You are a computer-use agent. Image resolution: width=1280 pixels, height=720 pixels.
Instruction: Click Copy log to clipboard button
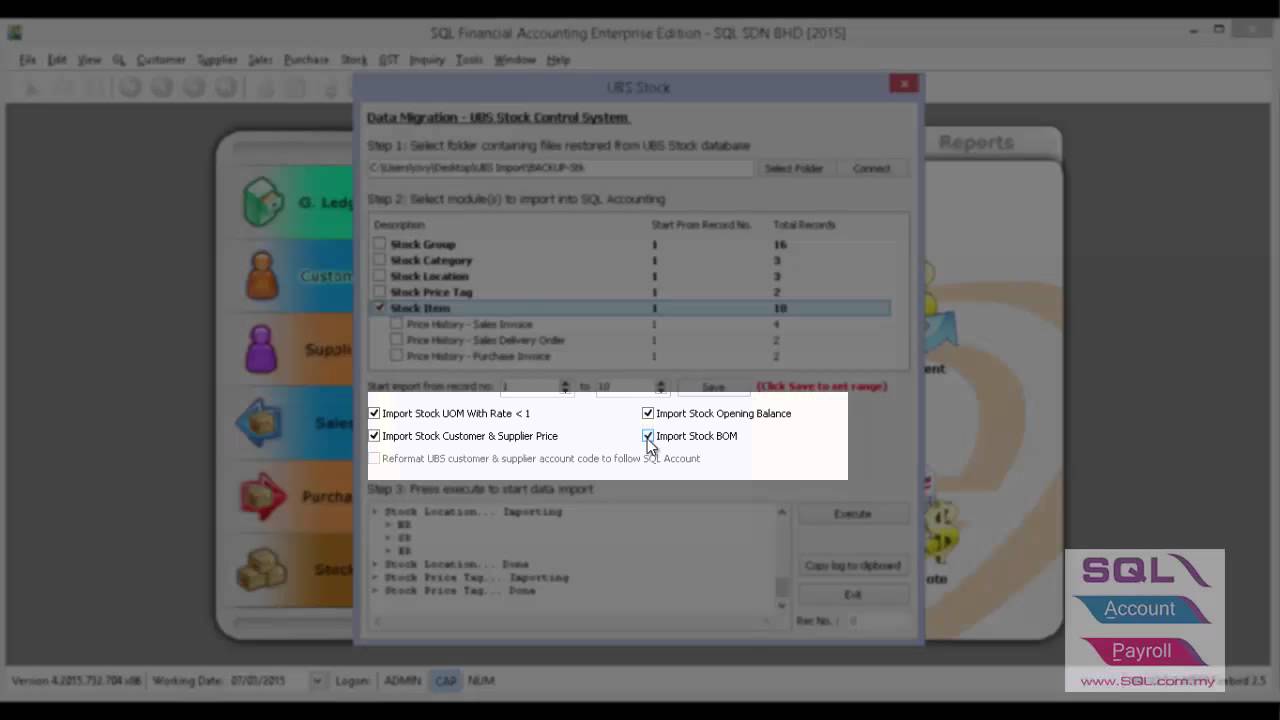tap(852, 566)
